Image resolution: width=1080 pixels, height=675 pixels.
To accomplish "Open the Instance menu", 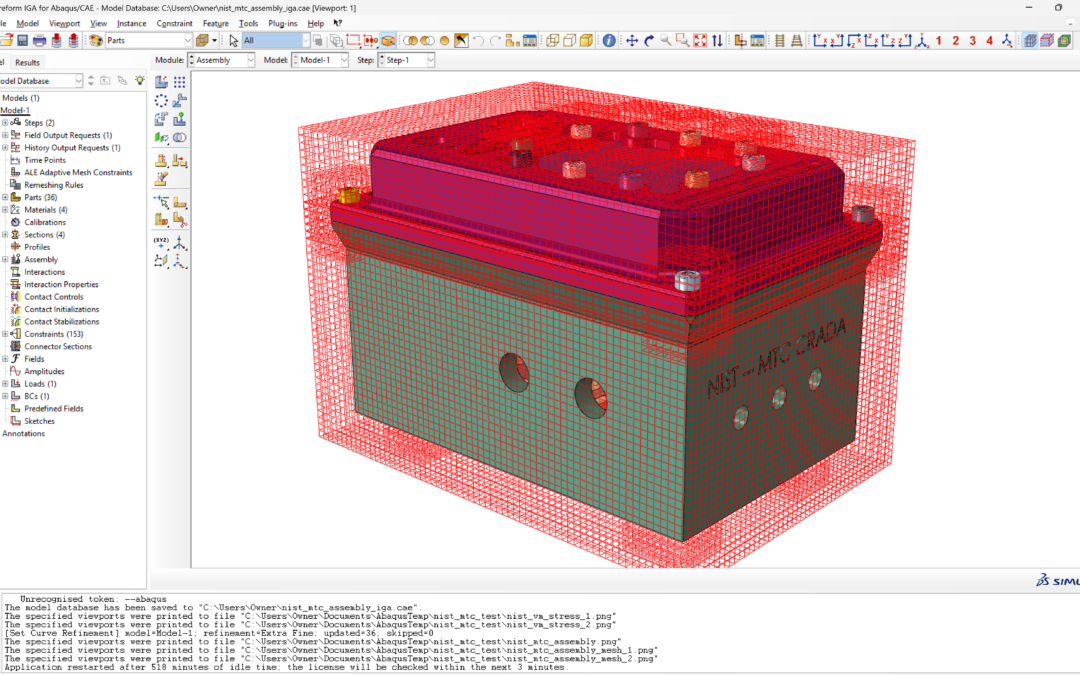I will 132,23.
